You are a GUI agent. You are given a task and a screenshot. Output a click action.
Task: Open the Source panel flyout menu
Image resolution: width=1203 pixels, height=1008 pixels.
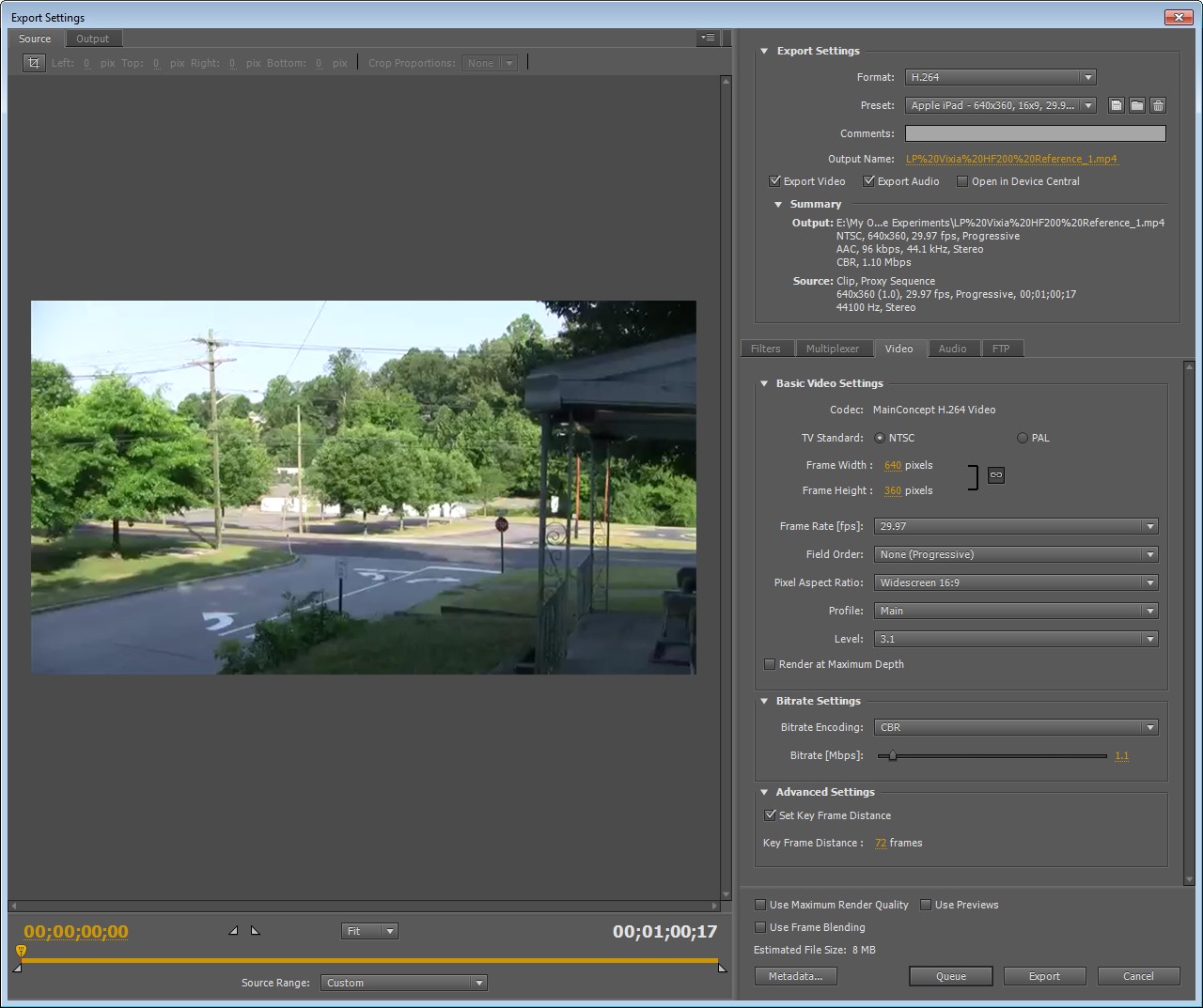pos(708,39)
